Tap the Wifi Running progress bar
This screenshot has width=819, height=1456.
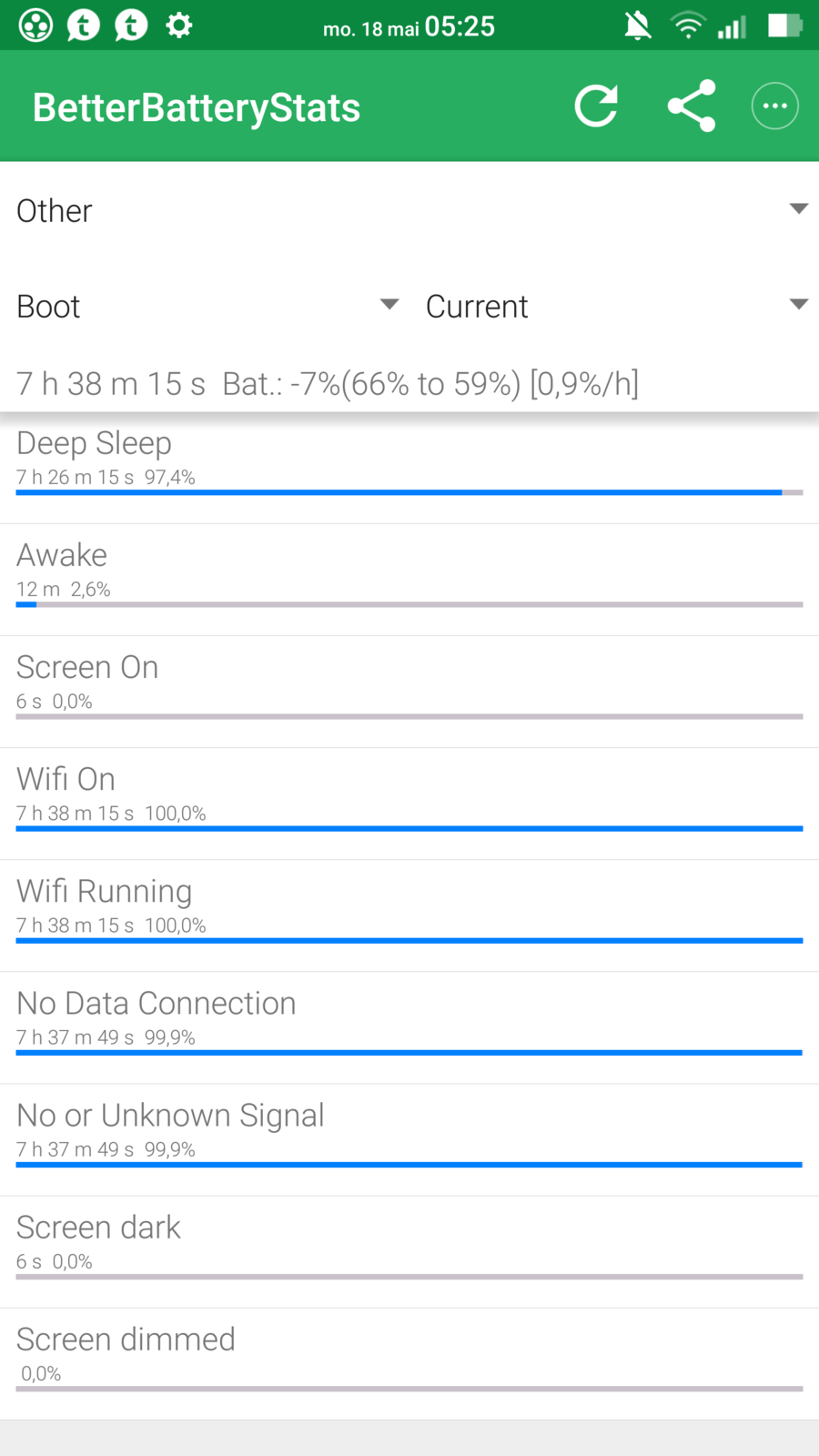409,940
